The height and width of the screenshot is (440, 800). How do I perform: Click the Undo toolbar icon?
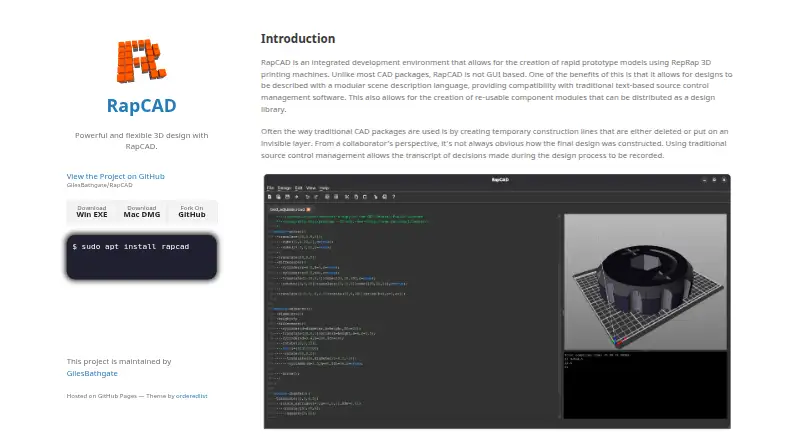pos(307,197)
